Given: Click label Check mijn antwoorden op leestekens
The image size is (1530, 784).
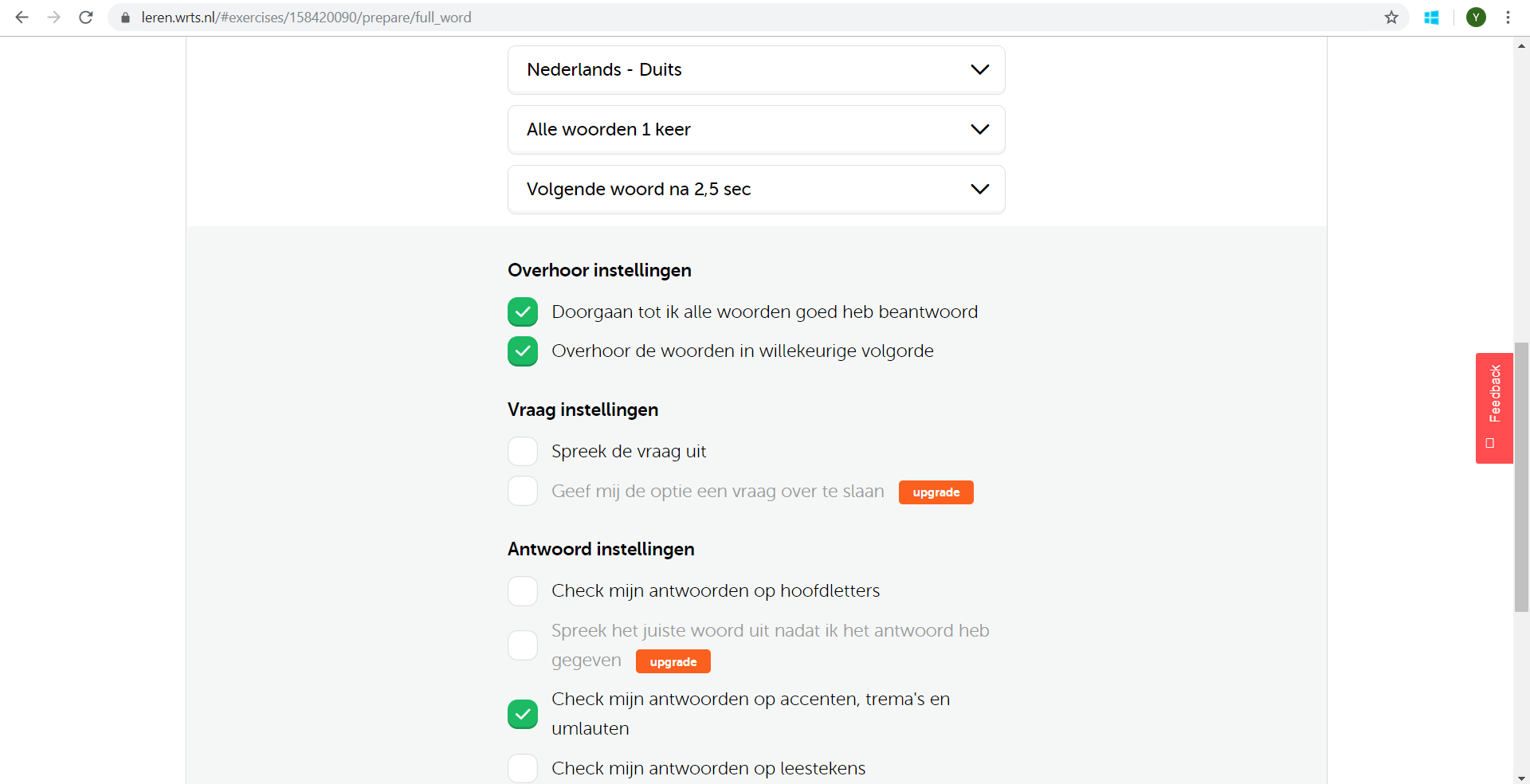Looking at the screenshot, I should click(708, 769).
